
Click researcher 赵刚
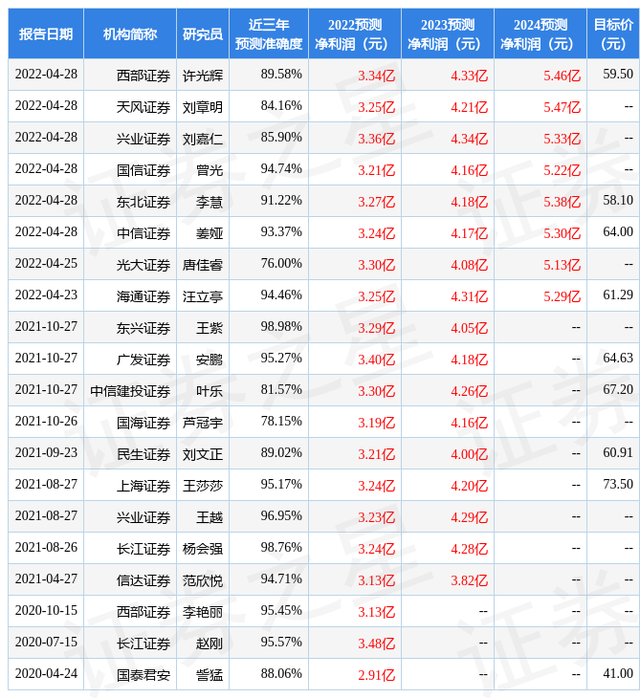209,644
